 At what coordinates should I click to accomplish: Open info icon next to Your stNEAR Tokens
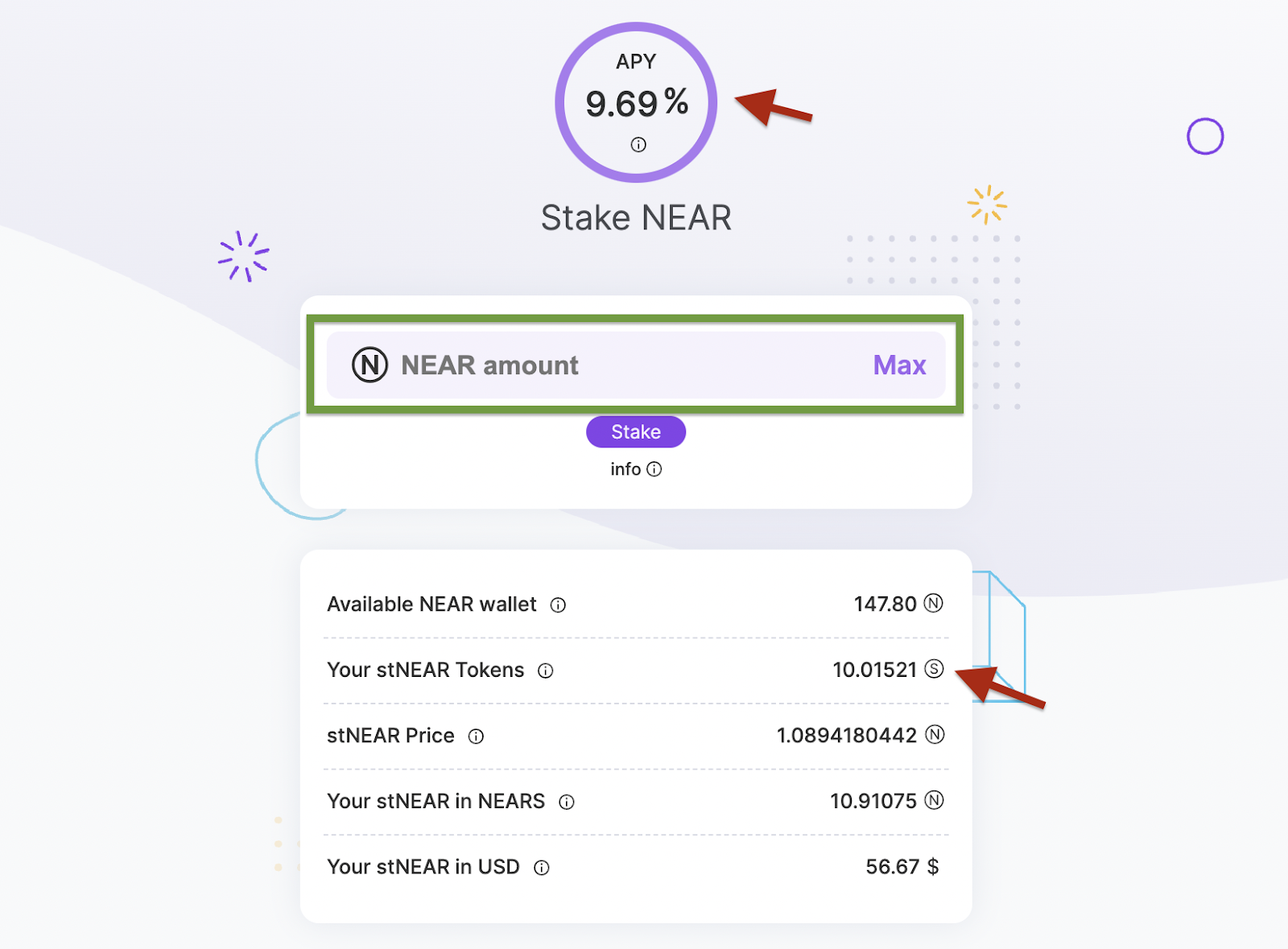pos(546,670)
